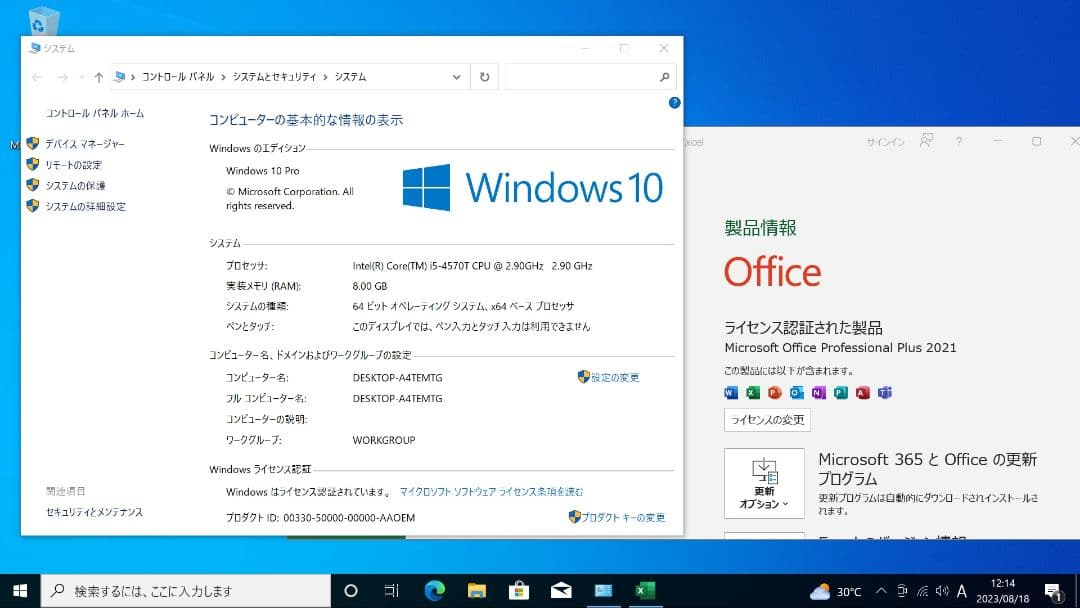Launch Microsoft Edge from taskbar

[435, 591]
